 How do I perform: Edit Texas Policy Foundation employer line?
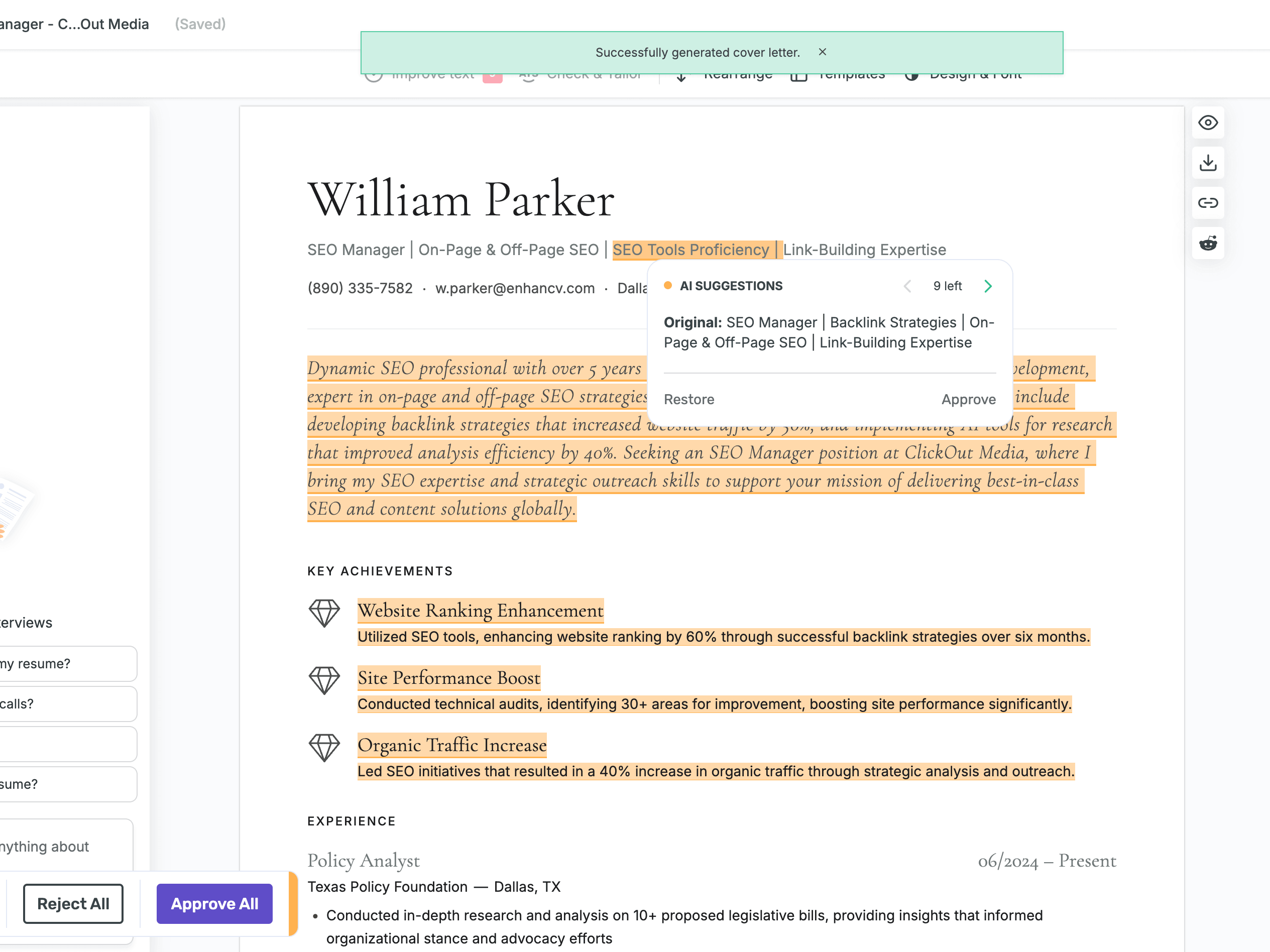[x=434, y=887]
